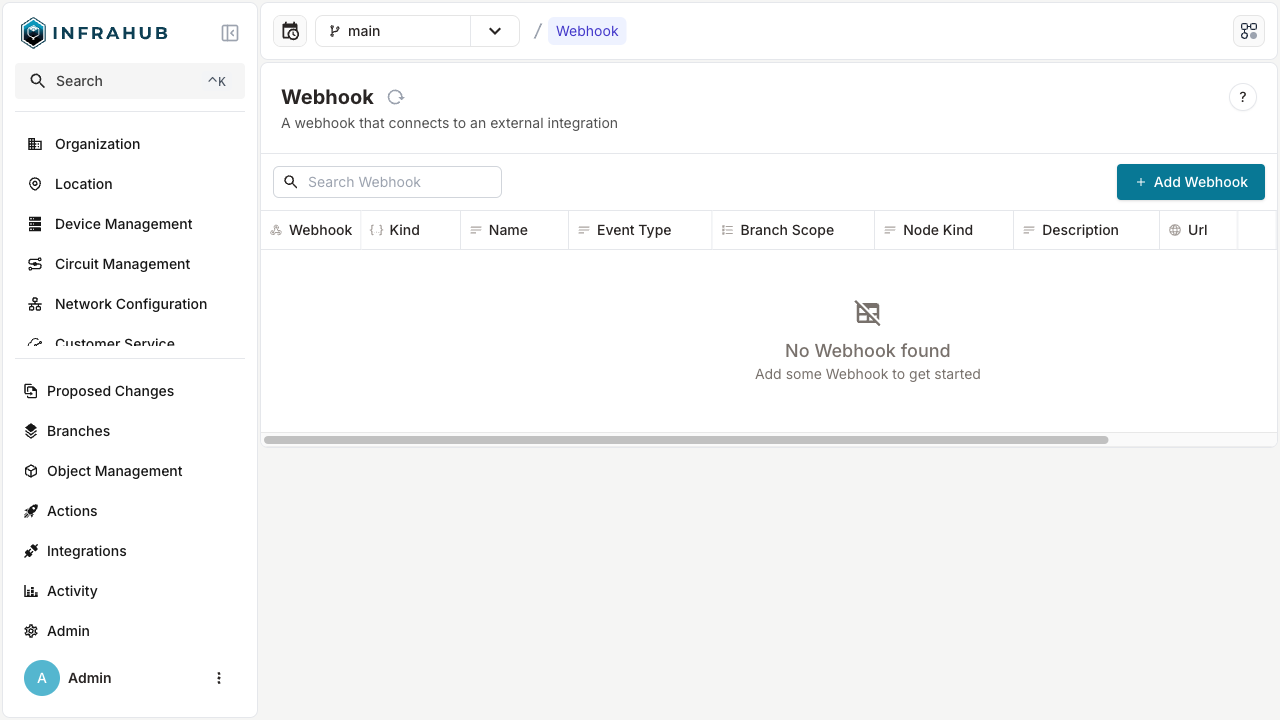1280x720 pixels.
Task: Open the Admin section from the sidebar
Action: pos(69,631)
